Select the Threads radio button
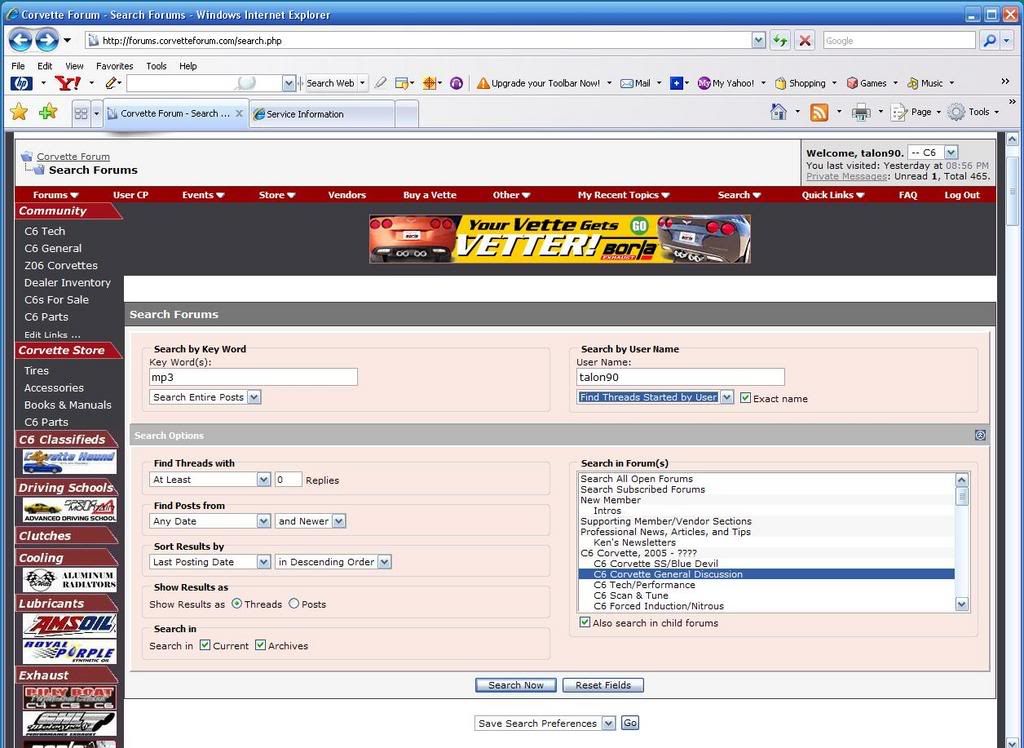The width and height of the screenshot is (1024, 748). [x=237, y=604]
